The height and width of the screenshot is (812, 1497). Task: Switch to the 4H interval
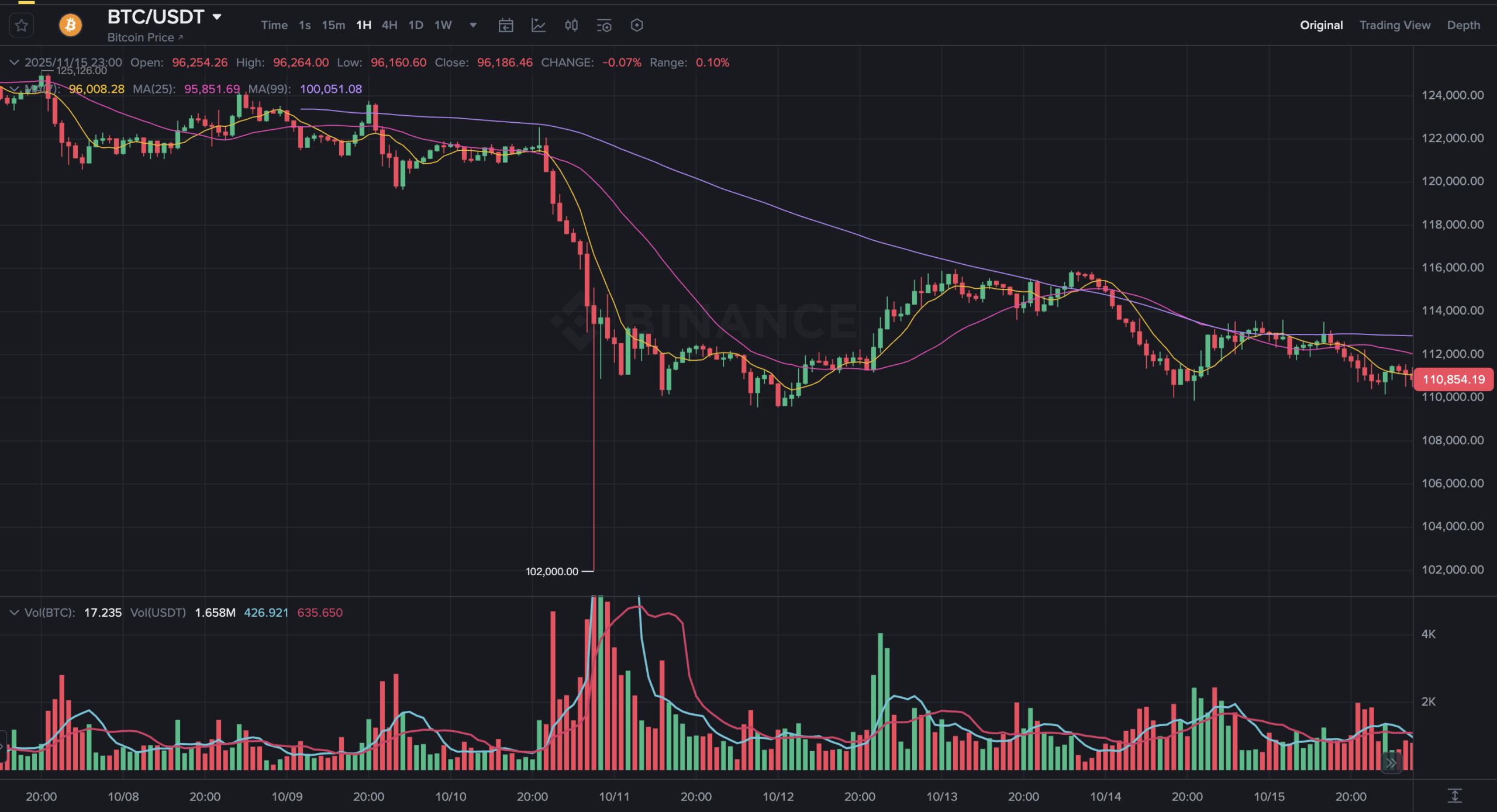pos(389,25)
